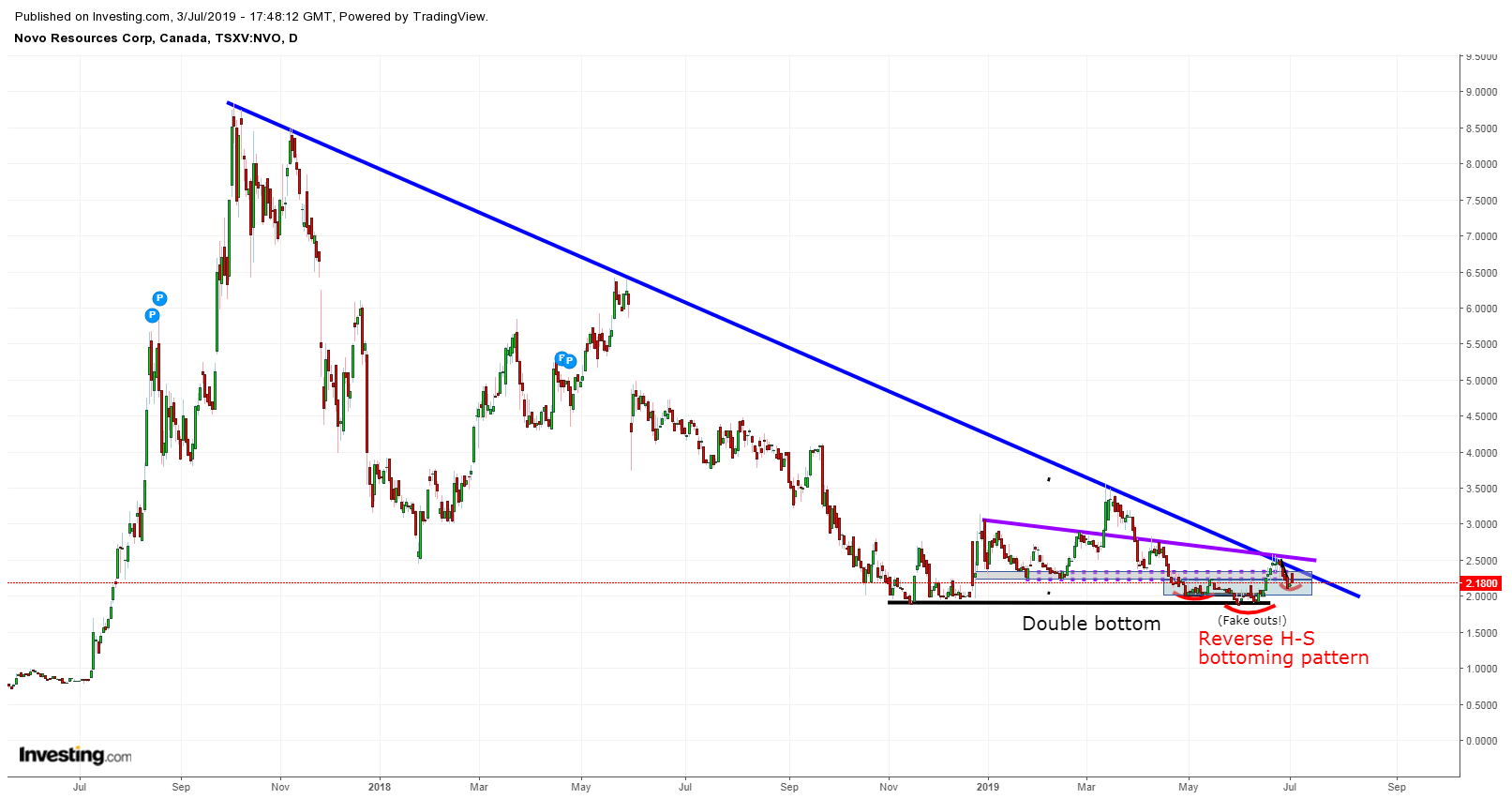Click the 5.5000 price axis label

click(1482, 344)
